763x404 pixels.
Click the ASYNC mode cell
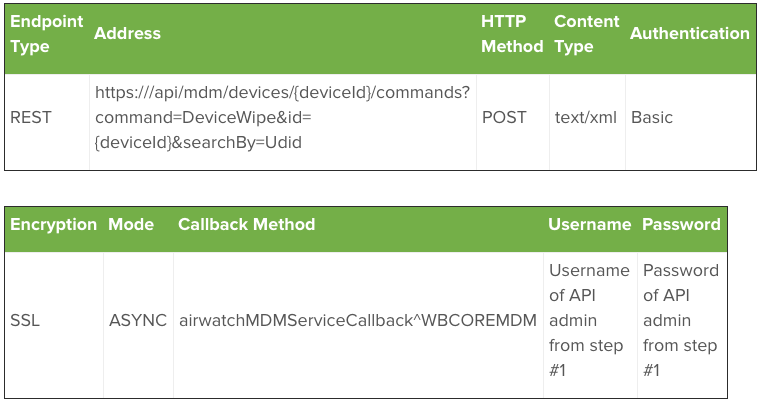point(138,320)
